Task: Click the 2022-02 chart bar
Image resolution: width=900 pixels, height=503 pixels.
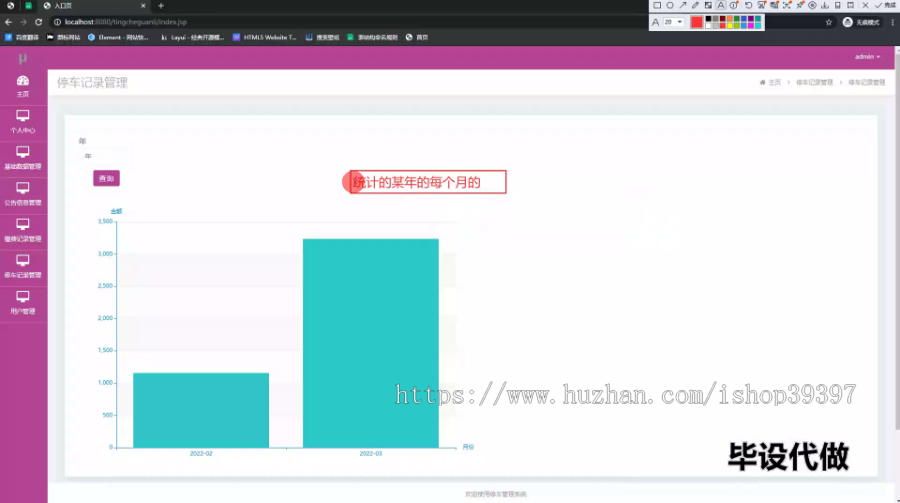Action: click(201, 410)
